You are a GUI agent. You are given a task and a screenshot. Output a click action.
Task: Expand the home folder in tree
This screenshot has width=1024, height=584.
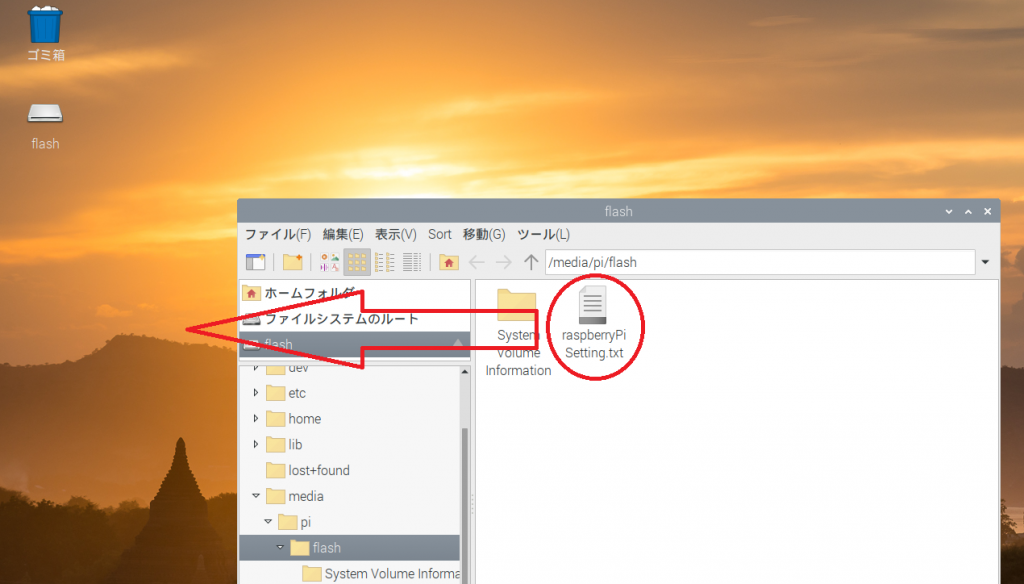pos(256,419)
